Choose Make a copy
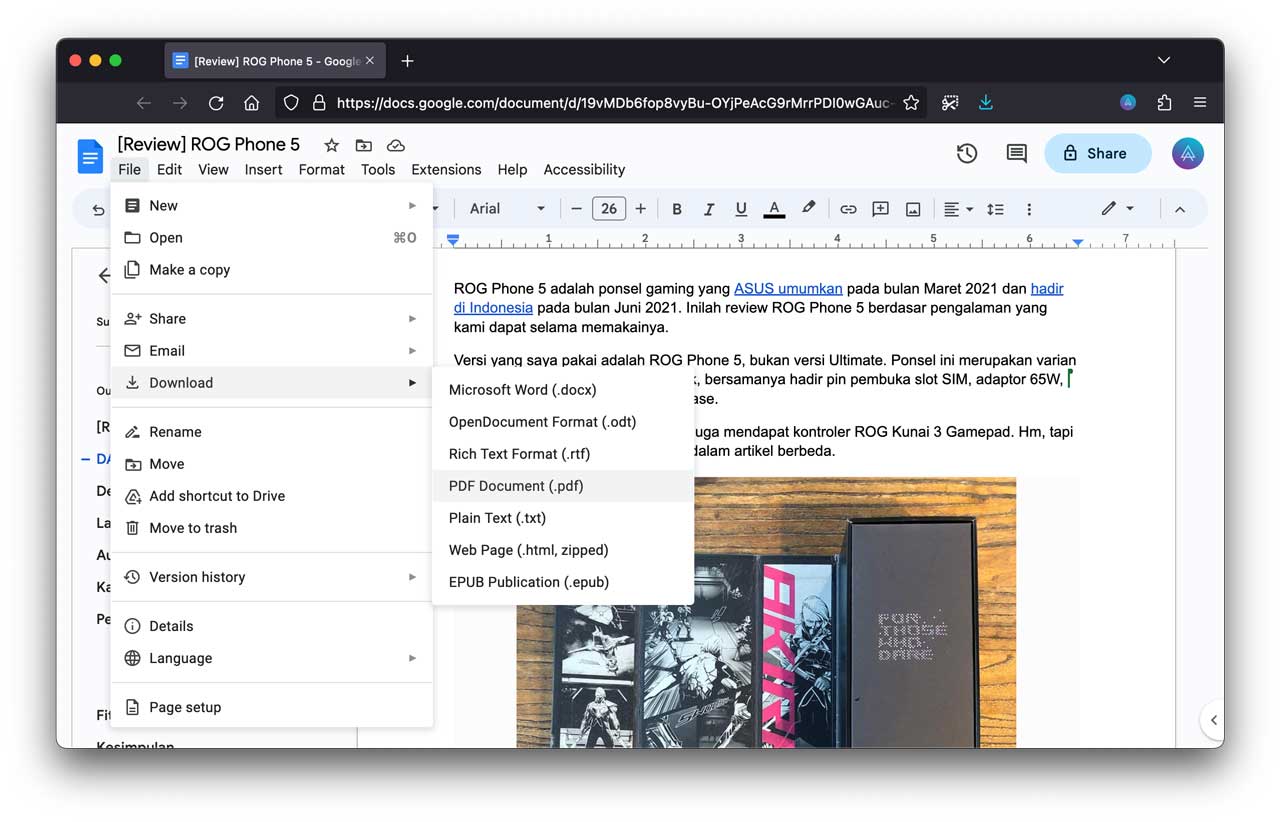1280x822 pixels. (x=272, y=270)
